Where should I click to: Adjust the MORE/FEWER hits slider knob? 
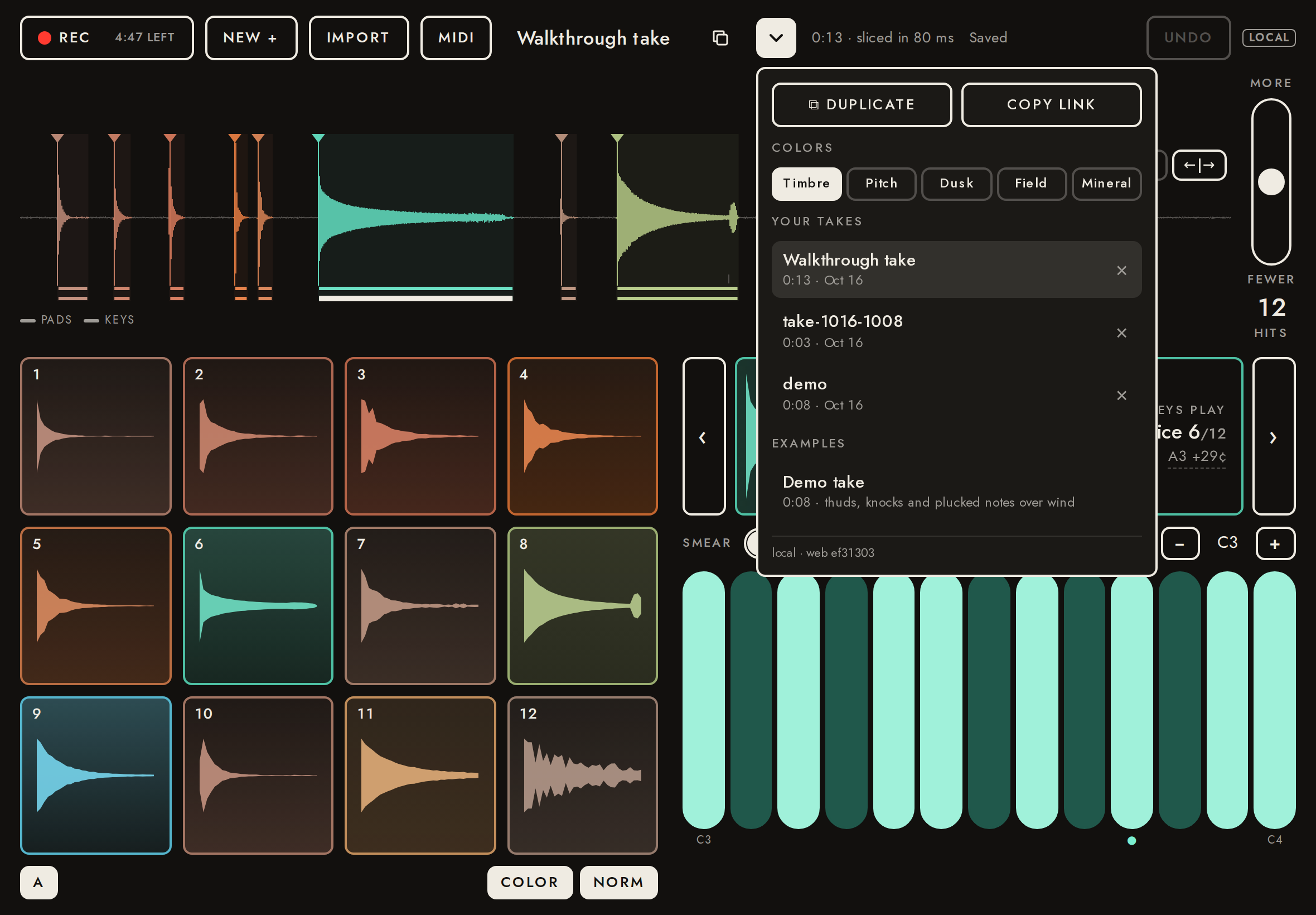1271,182
